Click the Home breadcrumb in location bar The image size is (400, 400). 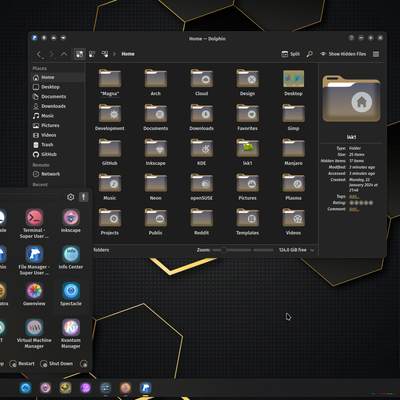(128, 54)
